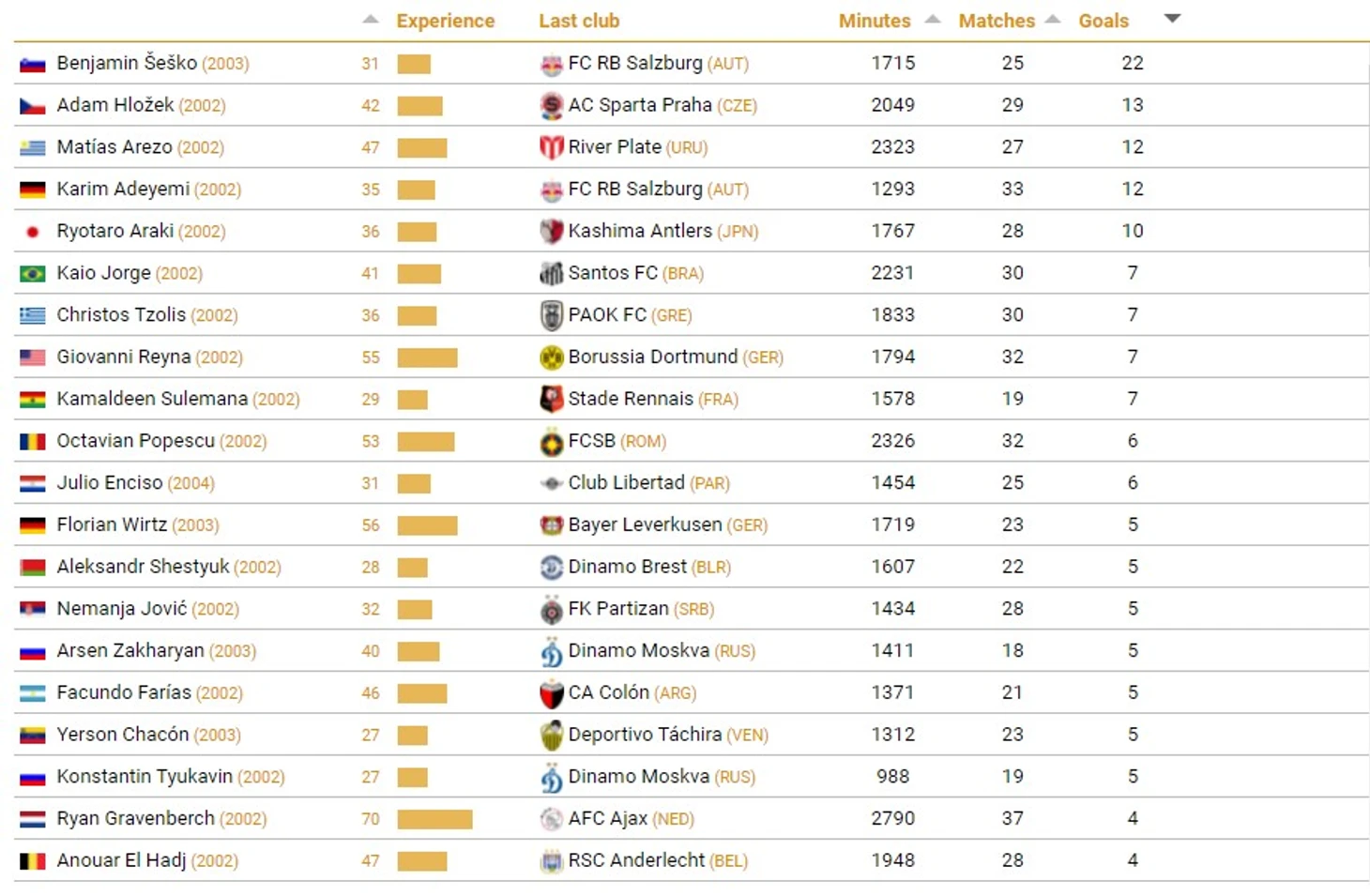The height and width of the screenshot is (896, 1370).
Task: Open the Kashima Antlers club link
Action: pyautogui.click(x=640, y=231)
